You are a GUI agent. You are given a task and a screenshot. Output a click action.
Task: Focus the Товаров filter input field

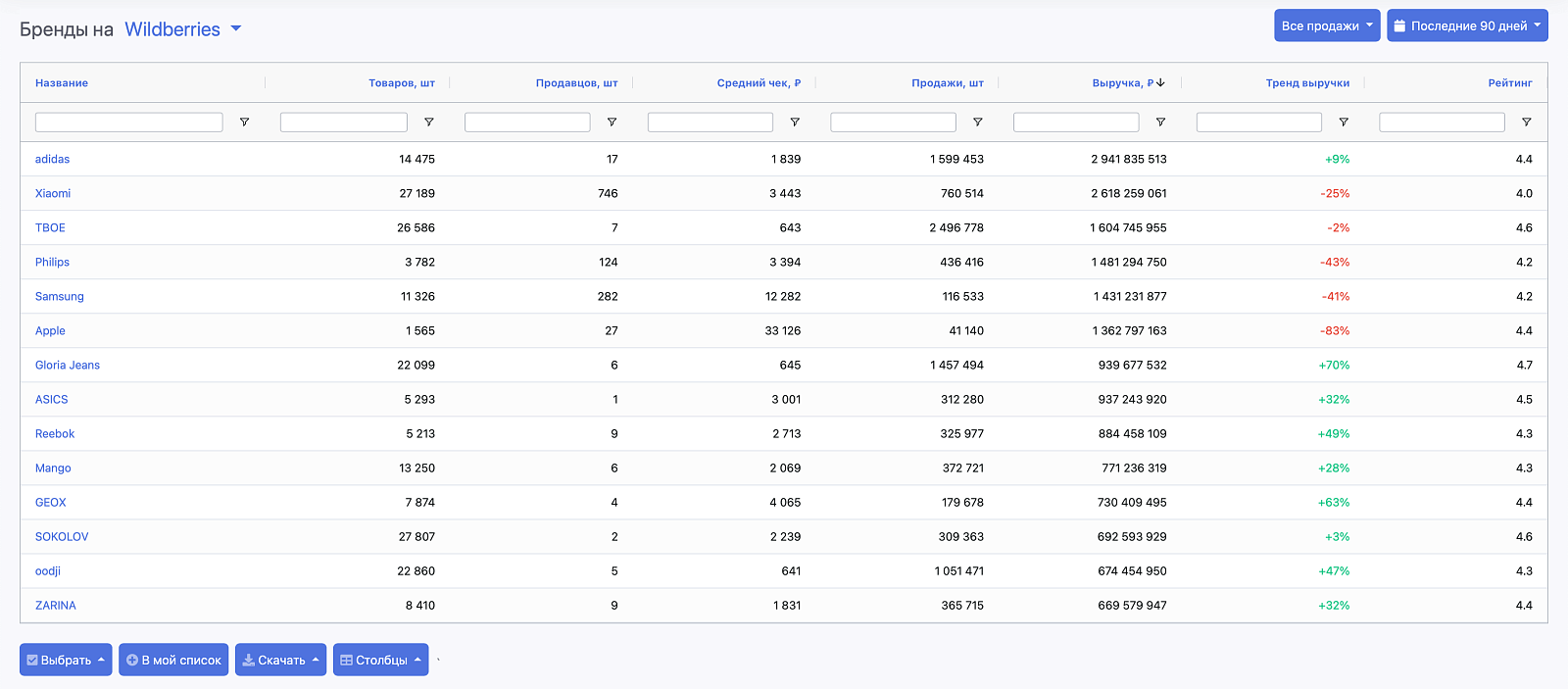344,123
